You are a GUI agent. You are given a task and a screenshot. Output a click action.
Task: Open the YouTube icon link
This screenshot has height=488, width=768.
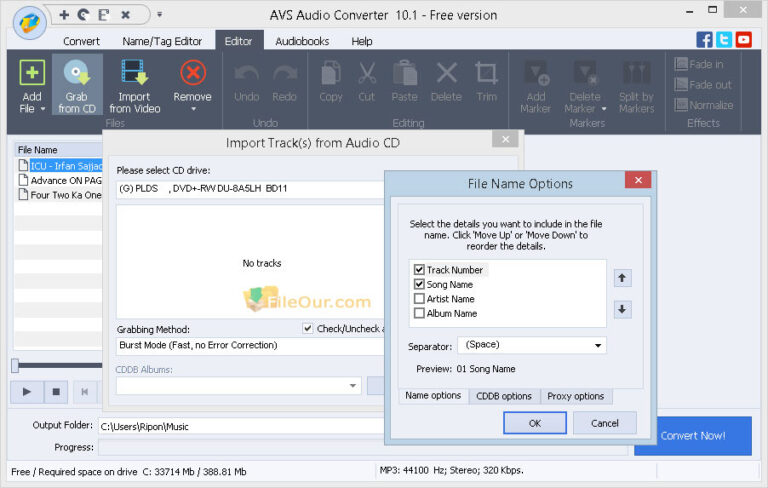pos(743,40)
